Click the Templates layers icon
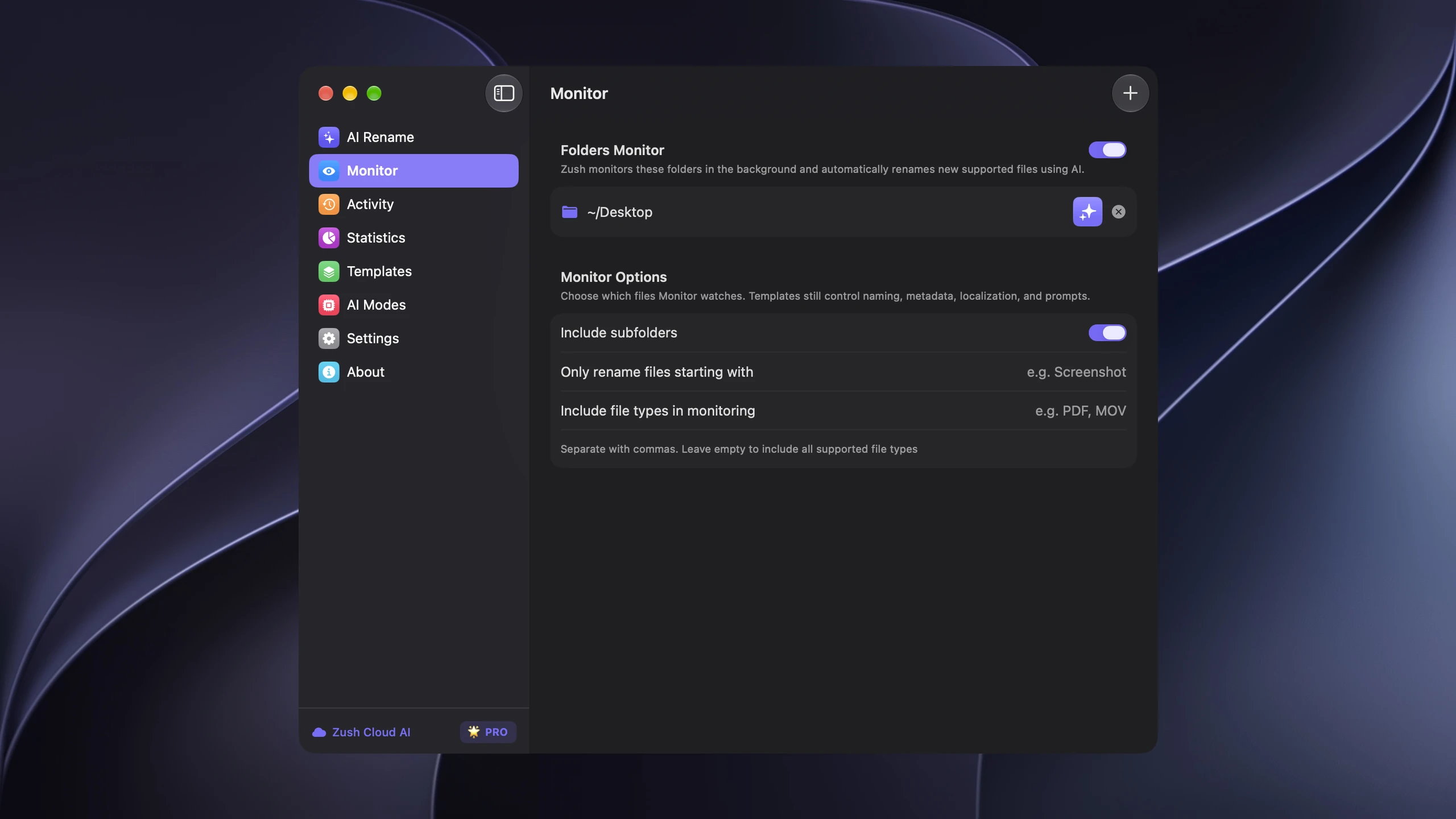This screenshot has height=819, width=1456. [329, 271]
